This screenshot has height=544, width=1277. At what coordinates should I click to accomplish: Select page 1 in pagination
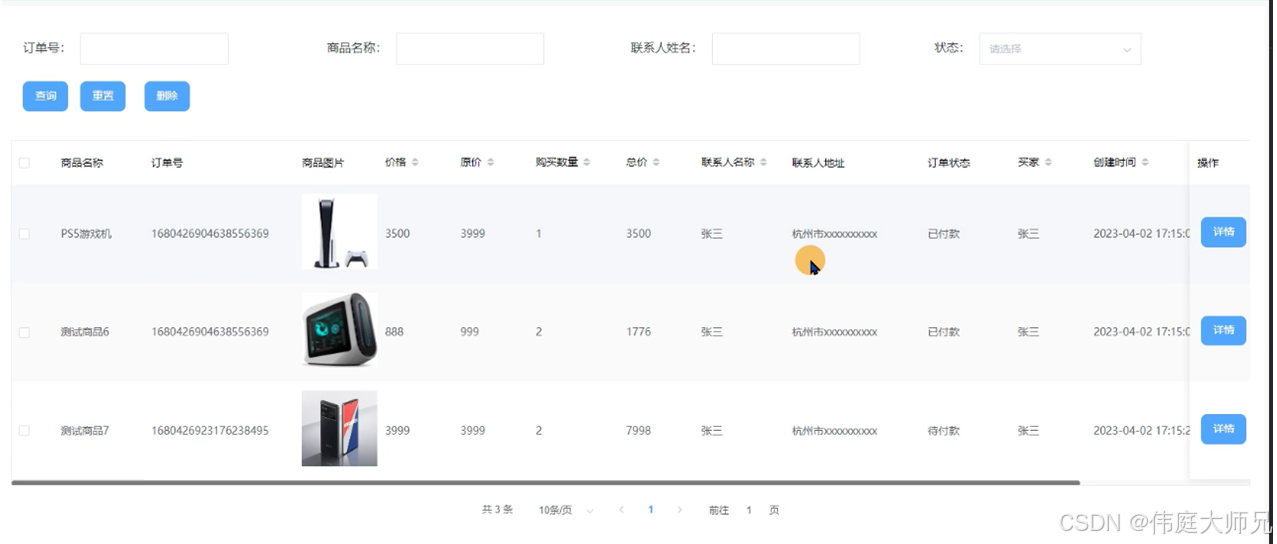(650, 510)
